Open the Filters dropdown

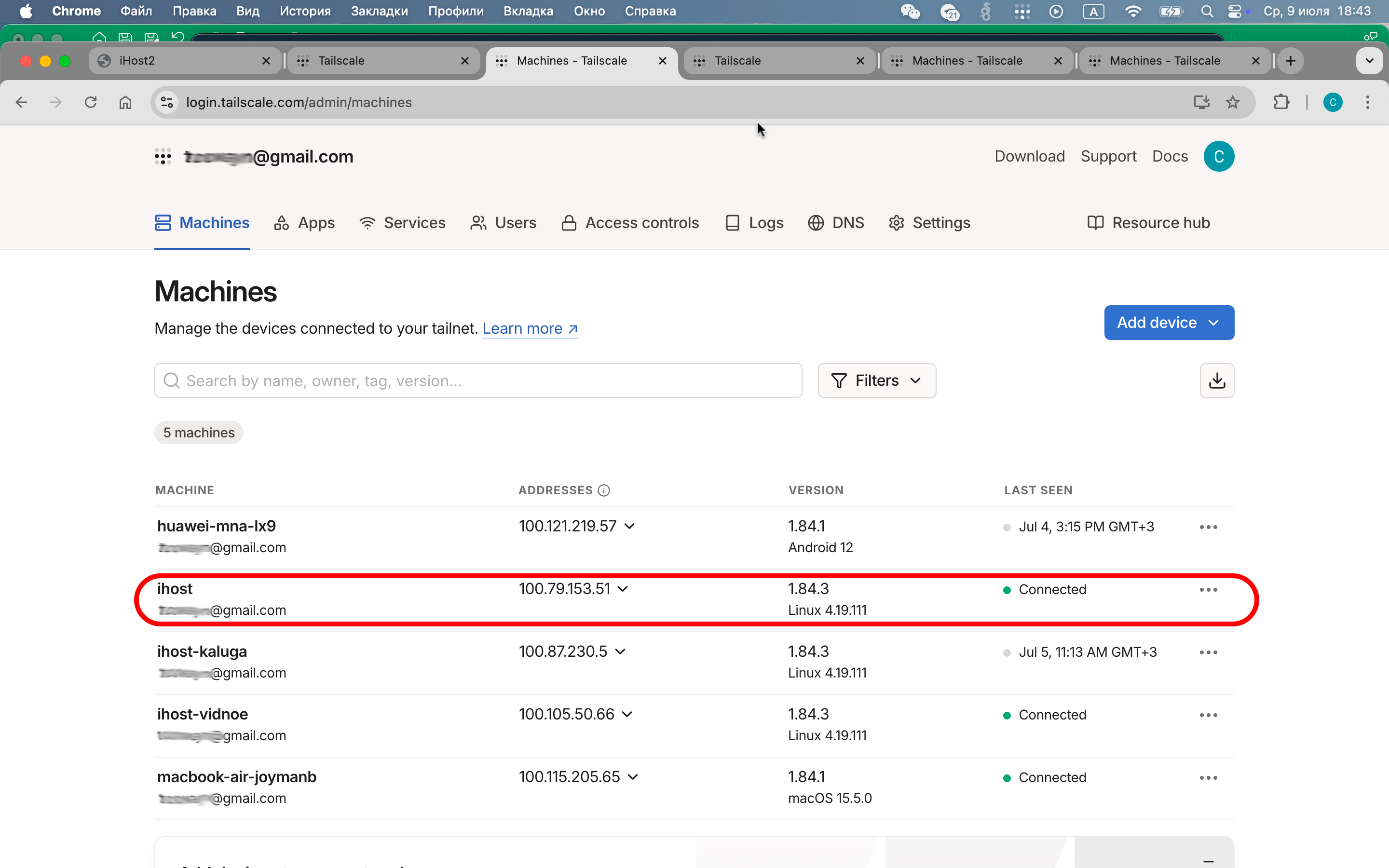(x=876, y=380)
